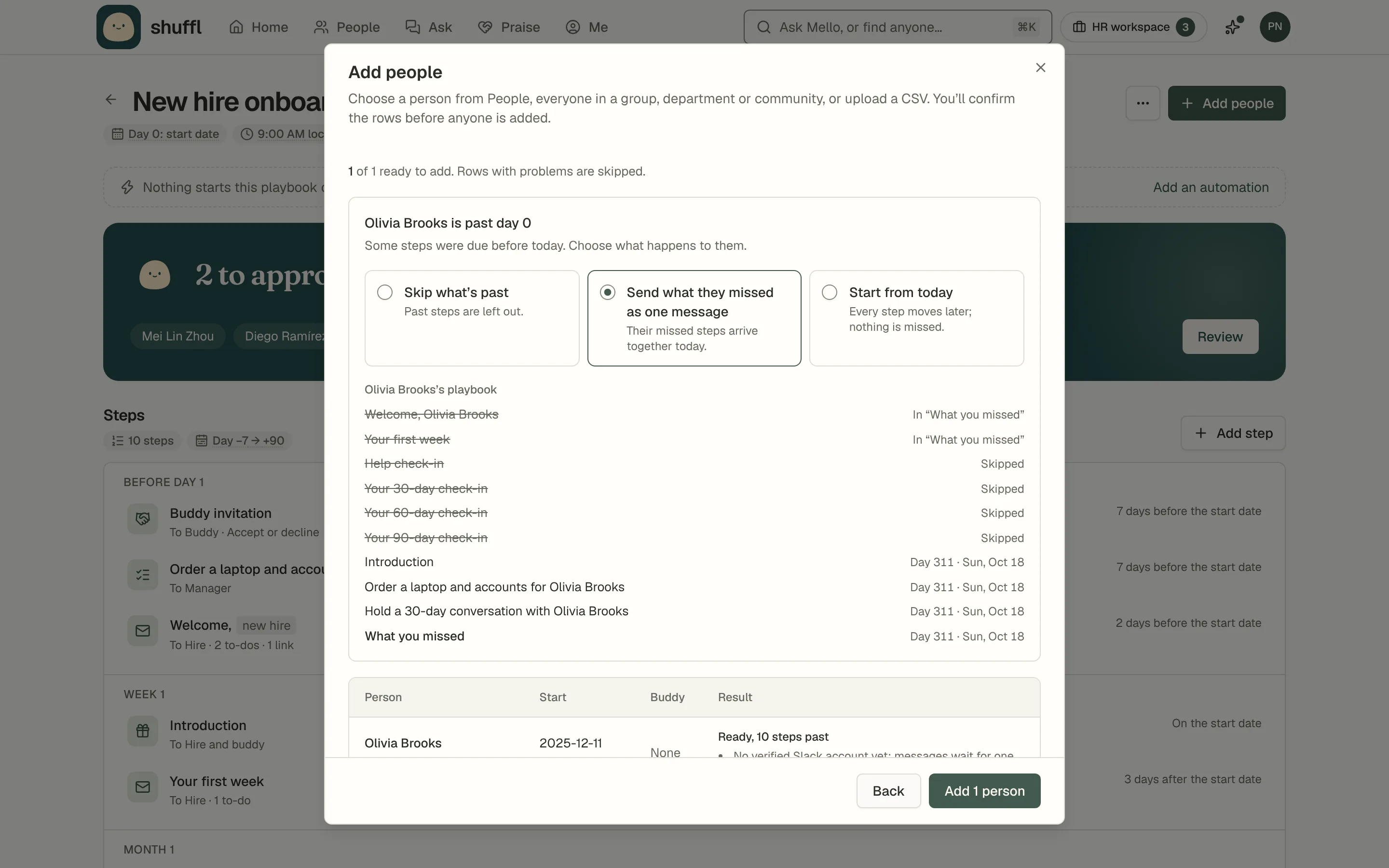Click the Add step button
Image resolution: width=1389 pixels, height=868 pixels.
click(1233, 434)
